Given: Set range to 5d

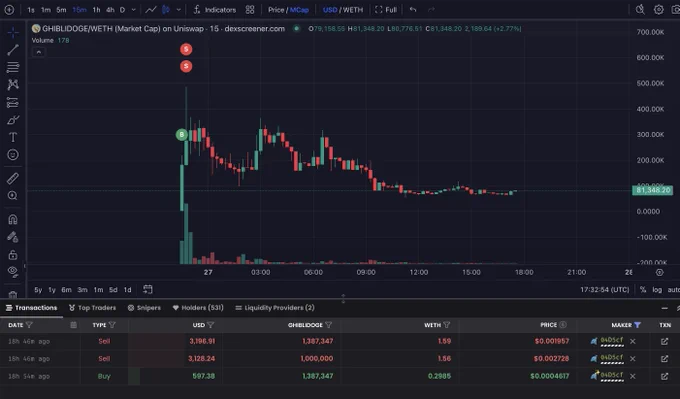Looking at the screenshot, I should point(113,290).
